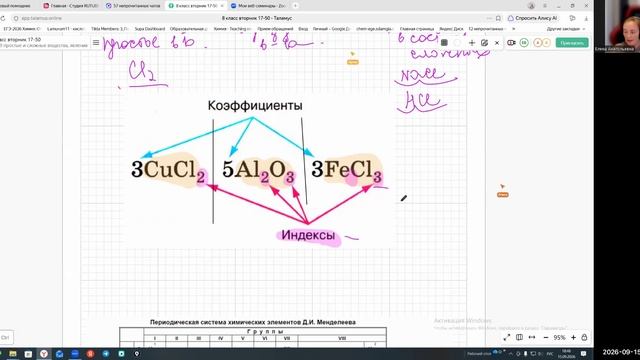640x360 pixels.
Task: Bookmark this page with bookmark icon
Action: click(498, 18)
